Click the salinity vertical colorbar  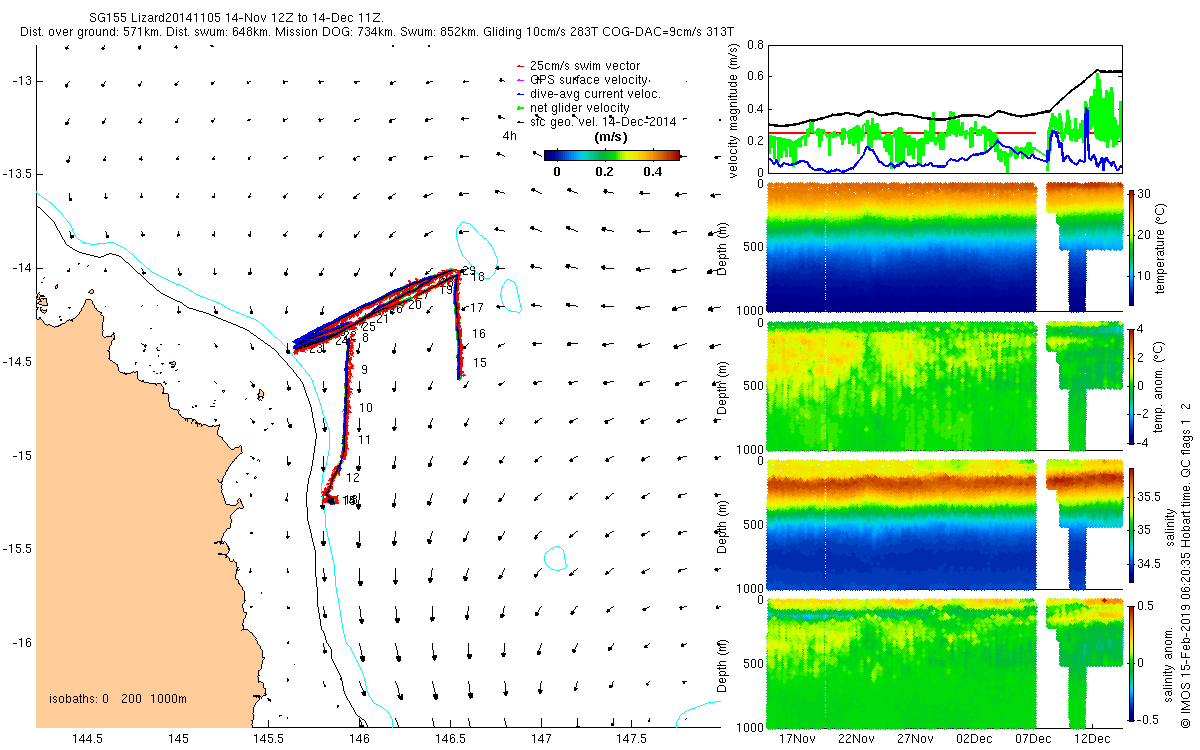[x=1131, y=525]
